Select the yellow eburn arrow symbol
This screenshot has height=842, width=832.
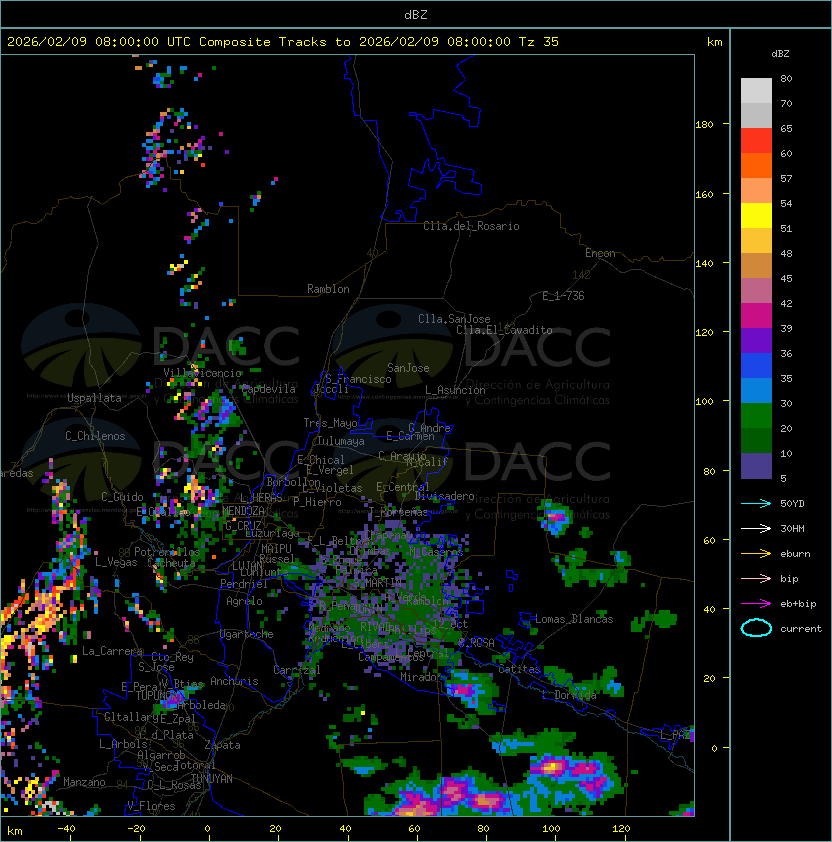coord(756,554)
